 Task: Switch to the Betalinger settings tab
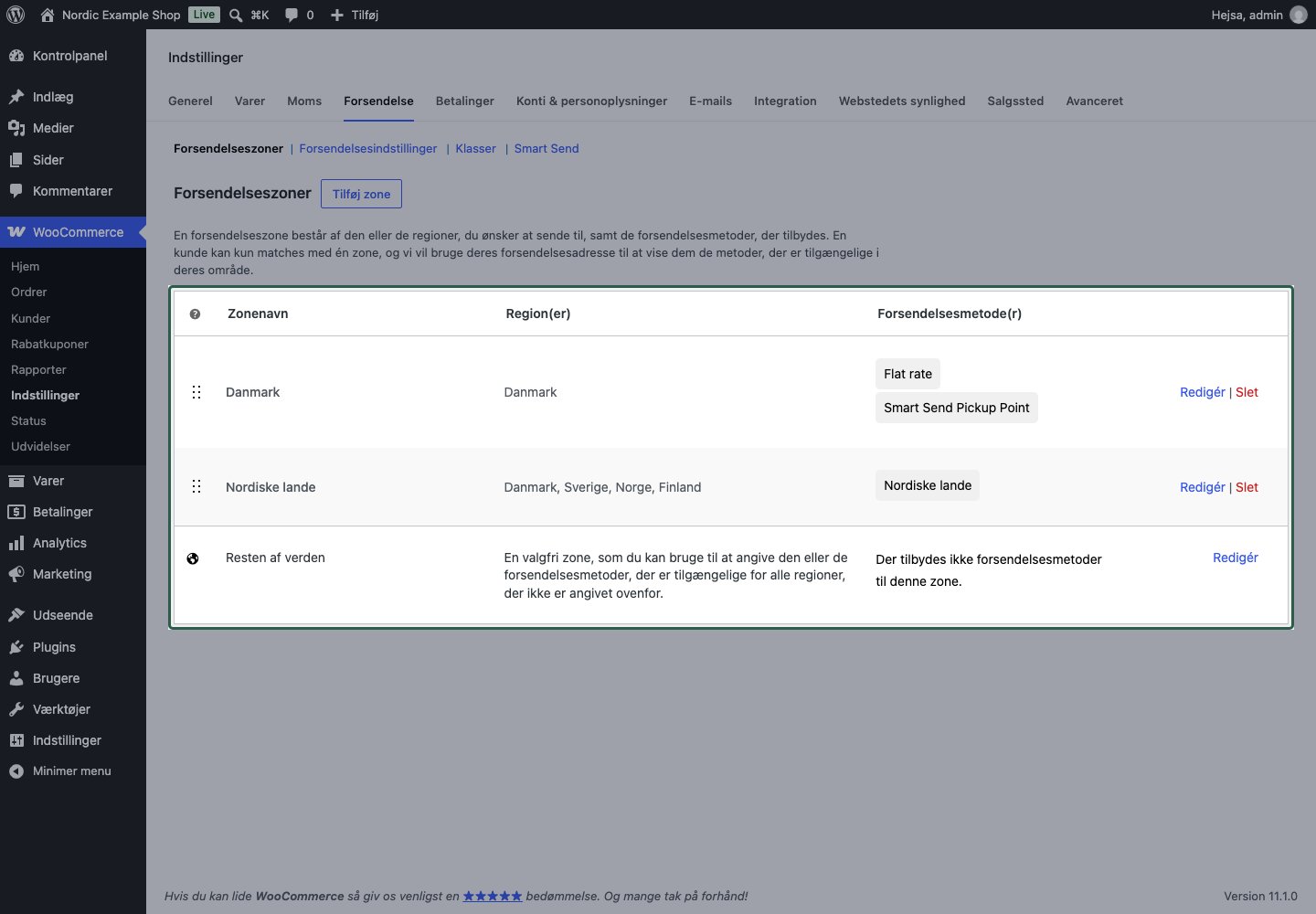tap(465, 101)
